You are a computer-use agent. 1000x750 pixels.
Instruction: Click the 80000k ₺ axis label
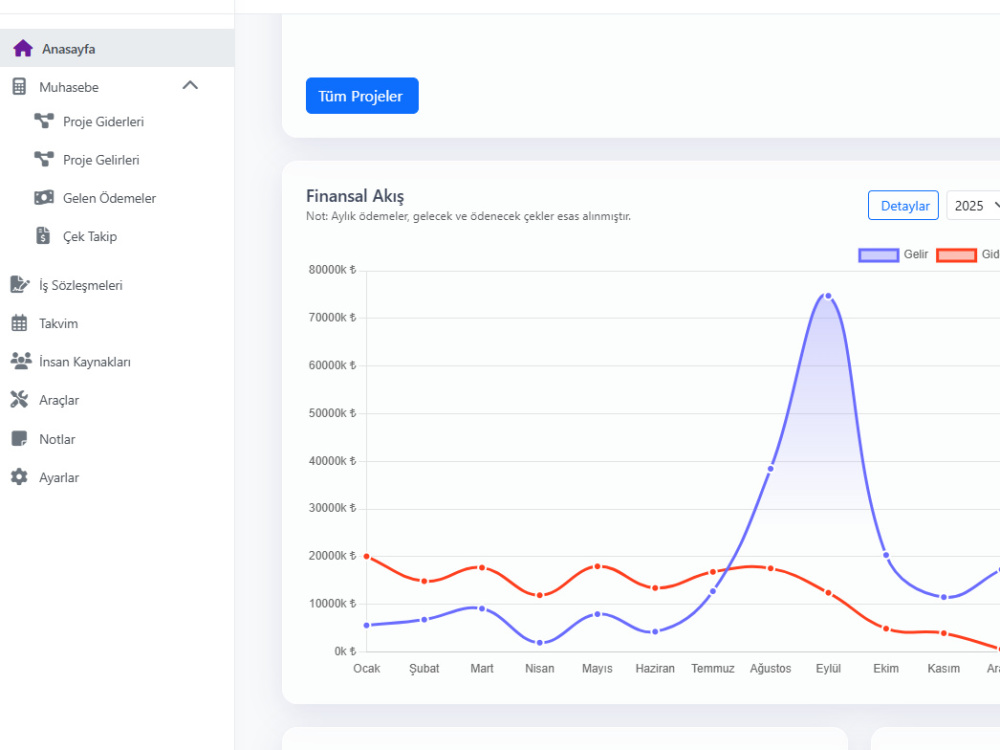(332, 270)
